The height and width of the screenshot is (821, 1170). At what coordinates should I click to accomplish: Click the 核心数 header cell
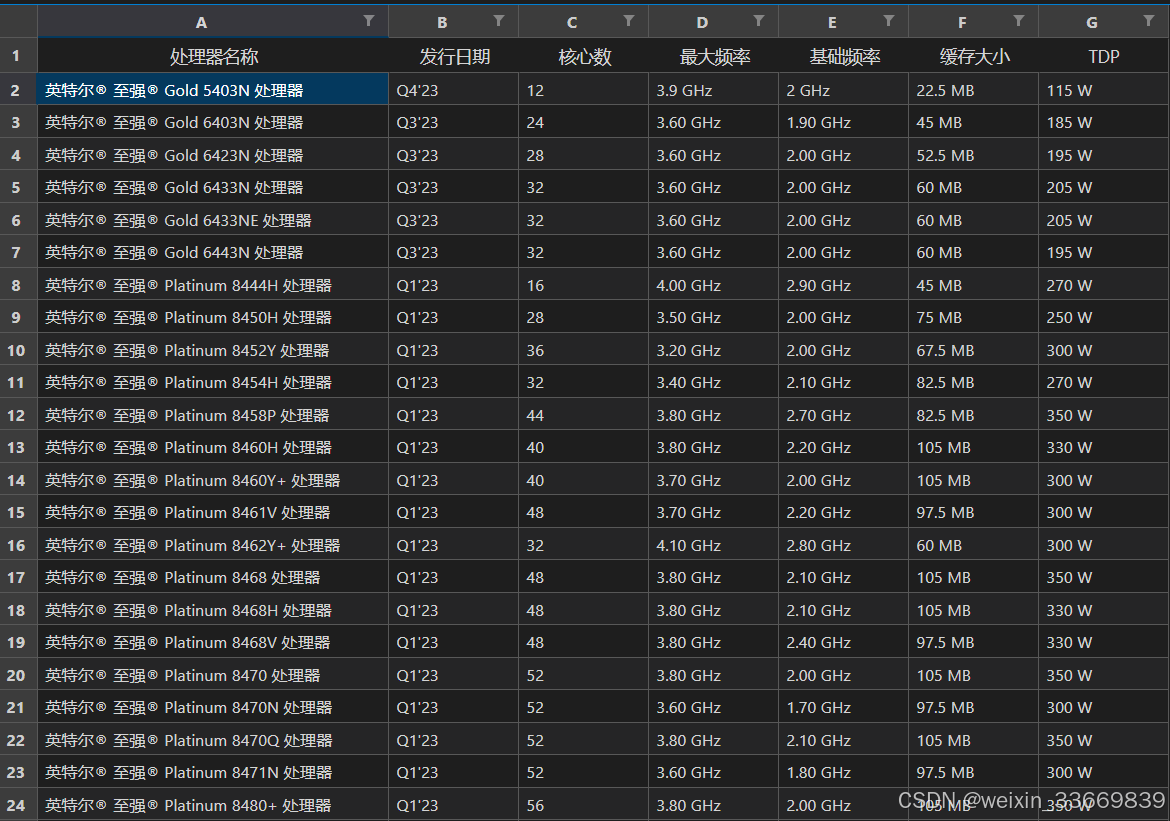(584, 56)
